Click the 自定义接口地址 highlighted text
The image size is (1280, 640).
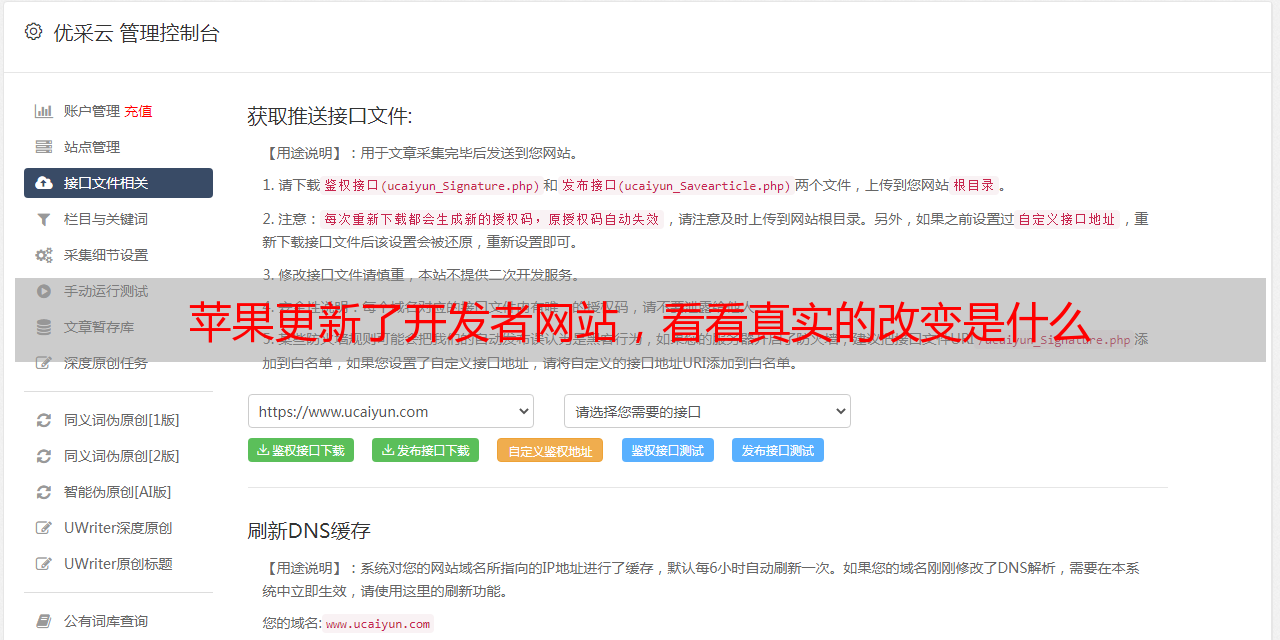tap(1066, 219)
